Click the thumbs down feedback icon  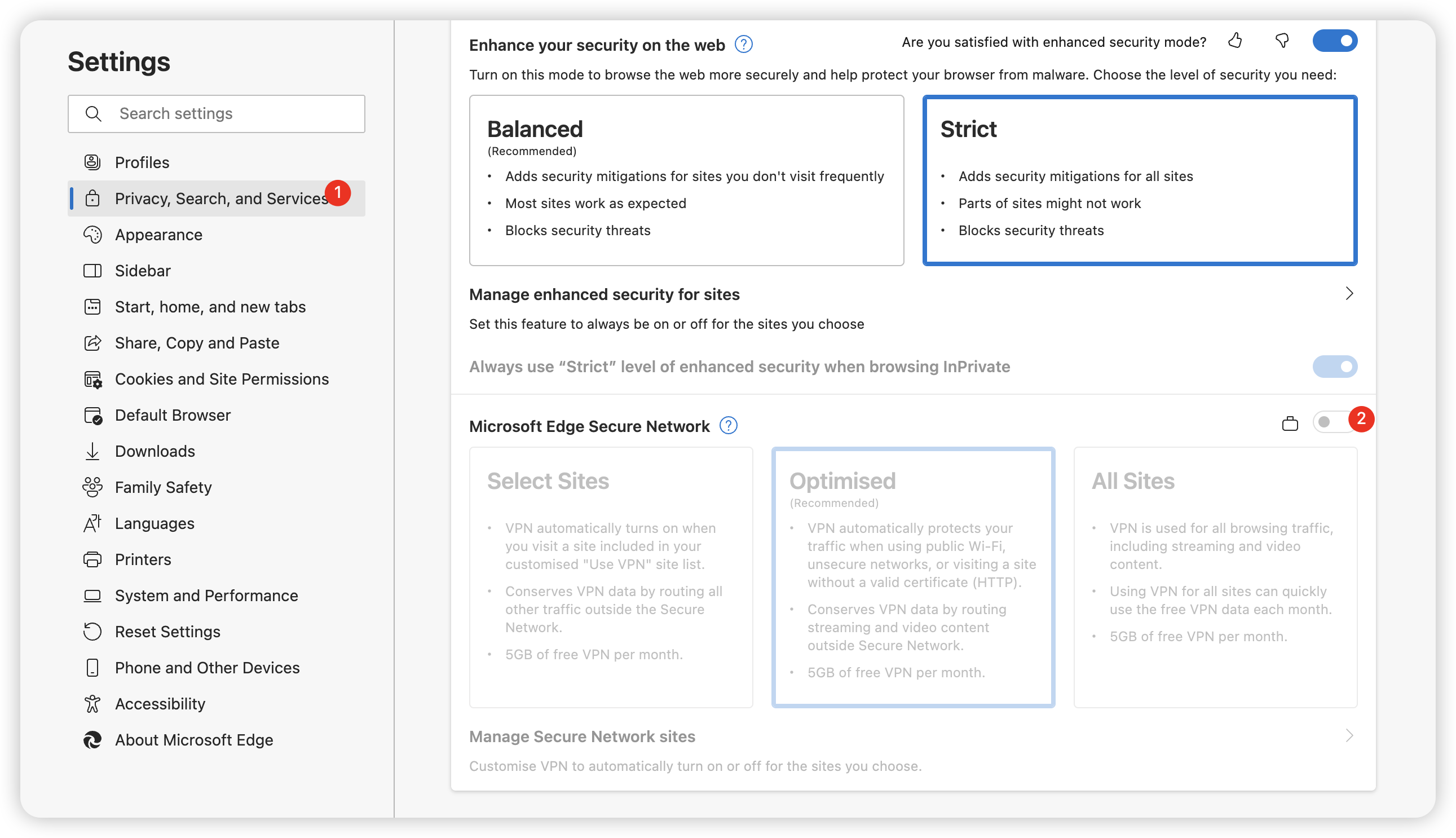[x=1282, y=41]
